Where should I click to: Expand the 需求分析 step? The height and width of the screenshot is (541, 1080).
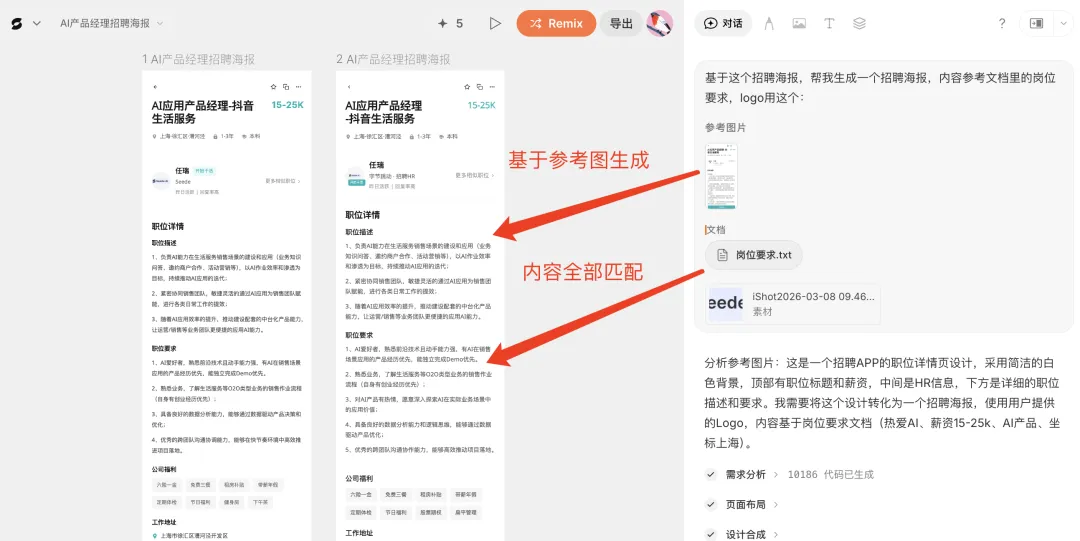(746, 475)
